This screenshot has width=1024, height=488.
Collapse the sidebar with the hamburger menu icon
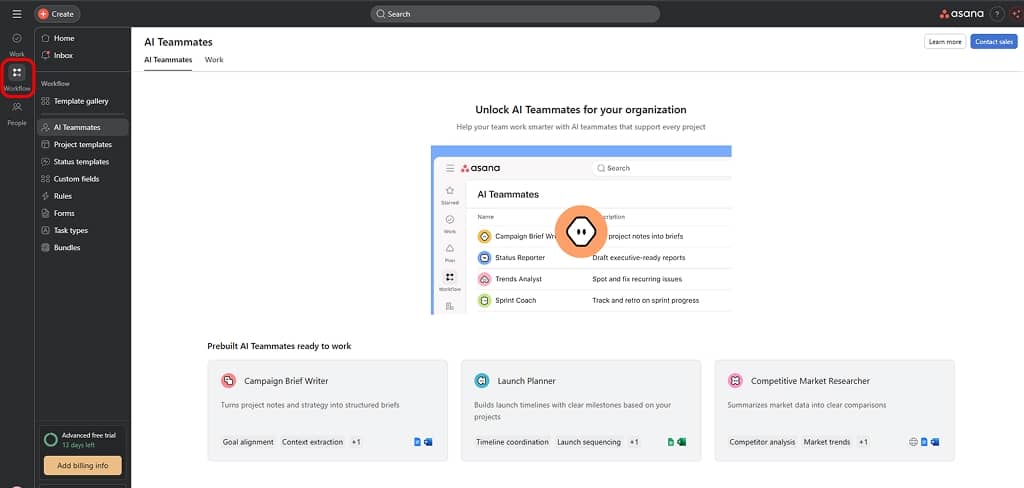coord(17,14)
